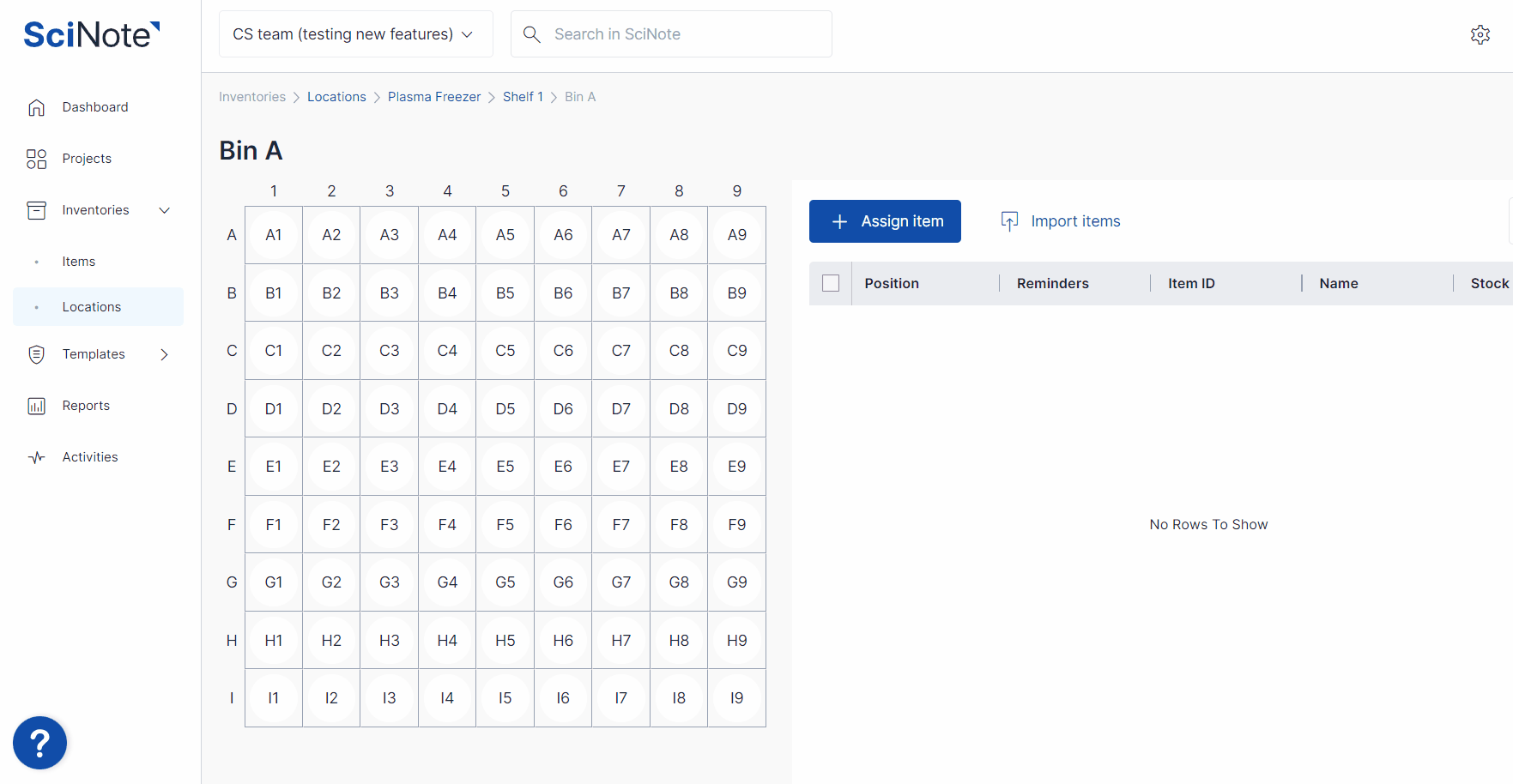Click the SciNote logo

[91, 35]
